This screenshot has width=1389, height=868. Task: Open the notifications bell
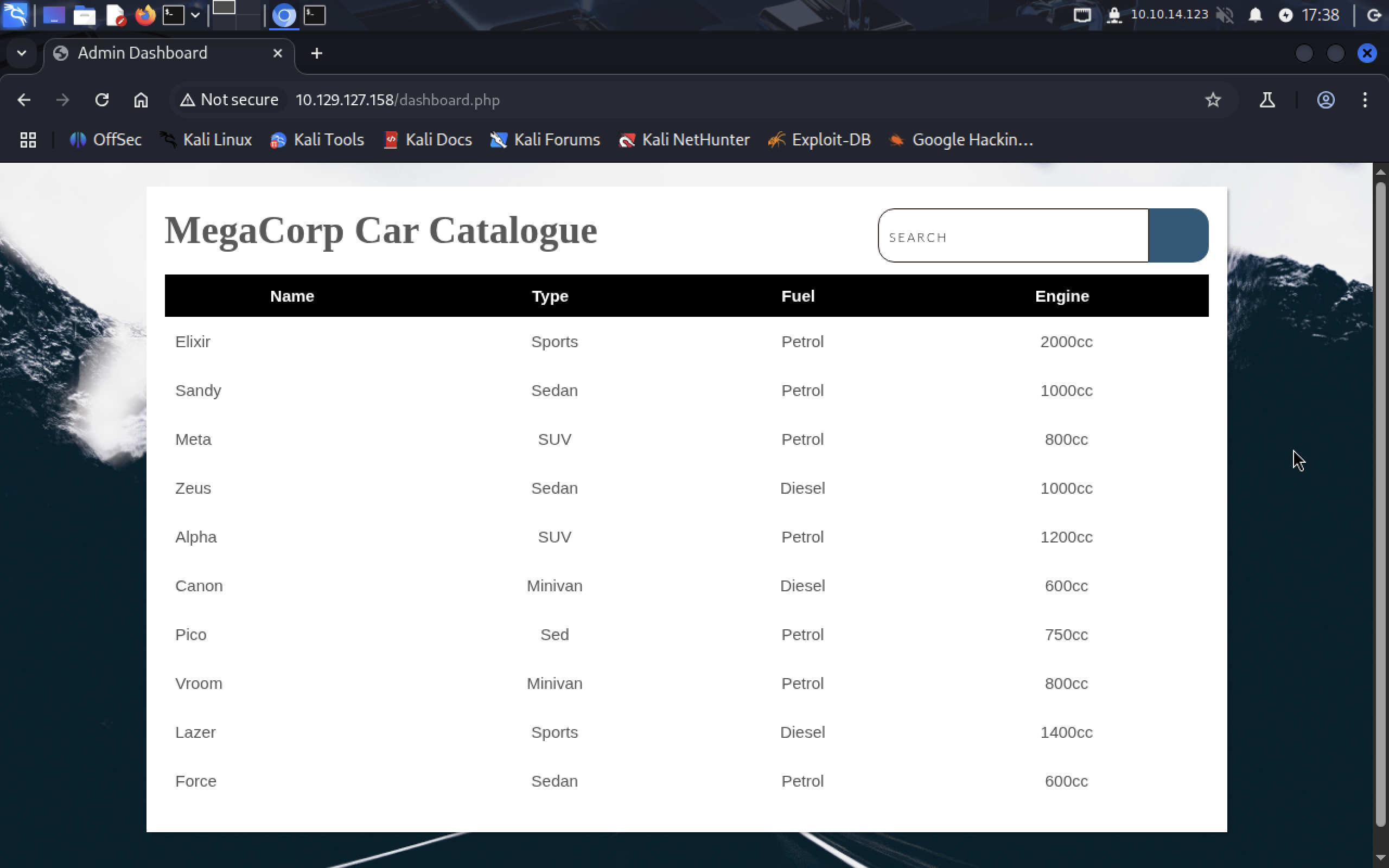(x=1256, y=15)
